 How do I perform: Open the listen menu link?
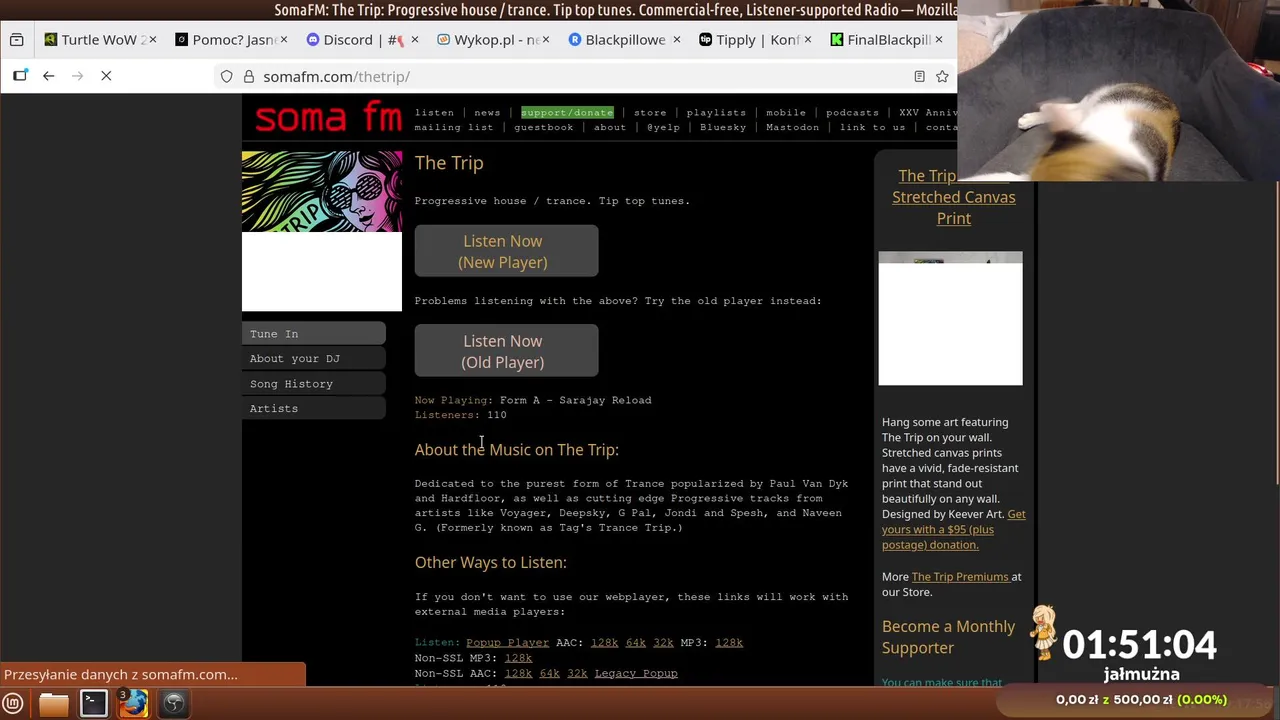point(434,112)
